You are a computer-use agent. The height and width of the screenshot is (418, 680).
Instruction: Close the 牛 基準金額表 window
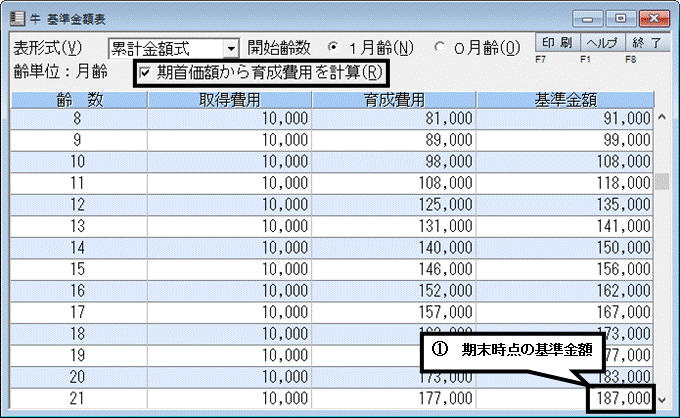[654, 19]
